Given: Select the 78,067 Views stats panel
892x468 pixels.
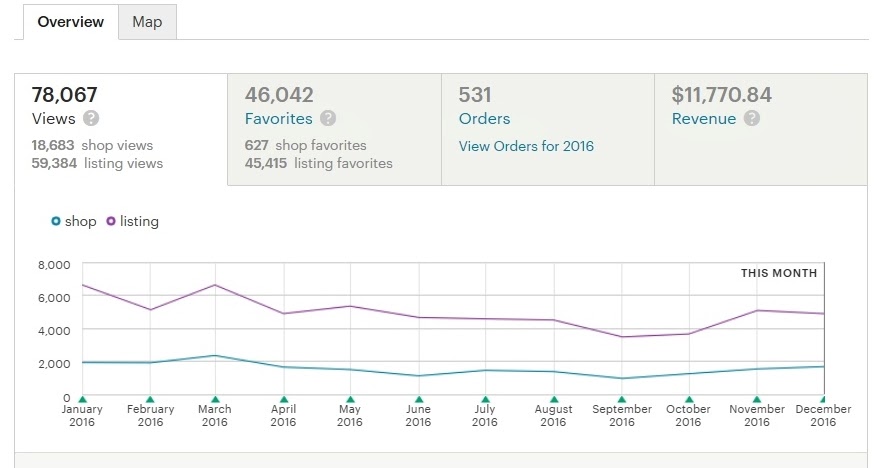Looking at the screenshot, I should pos(121,129).
